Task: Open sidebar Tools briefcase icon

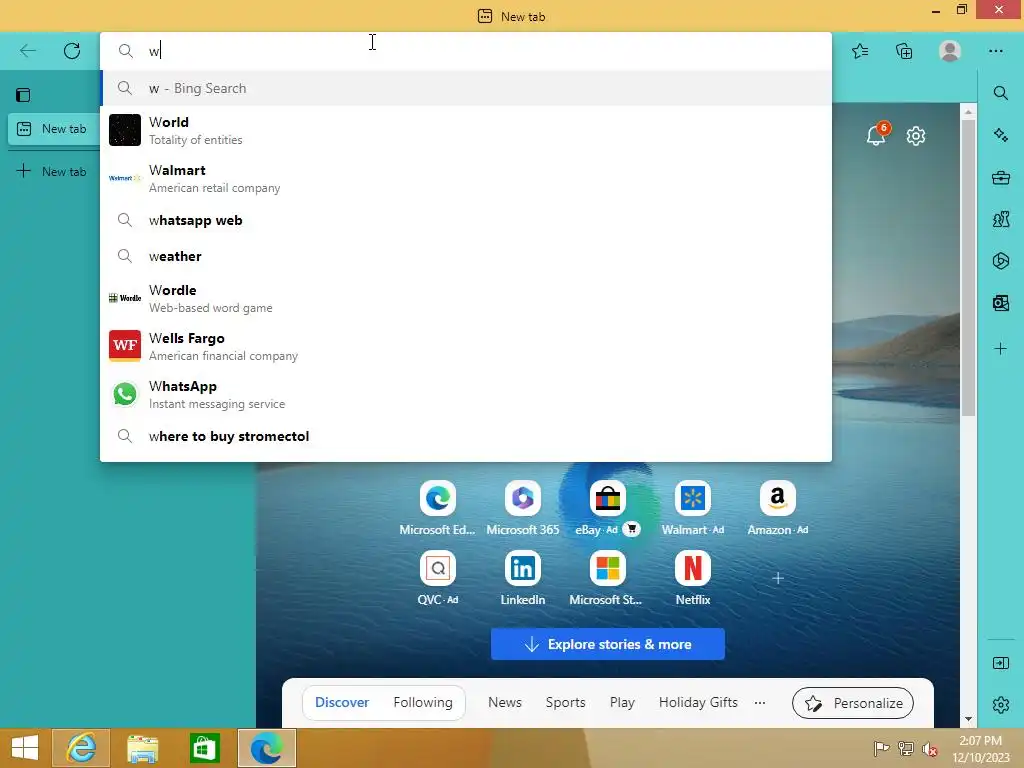Action: [1000, 177]
